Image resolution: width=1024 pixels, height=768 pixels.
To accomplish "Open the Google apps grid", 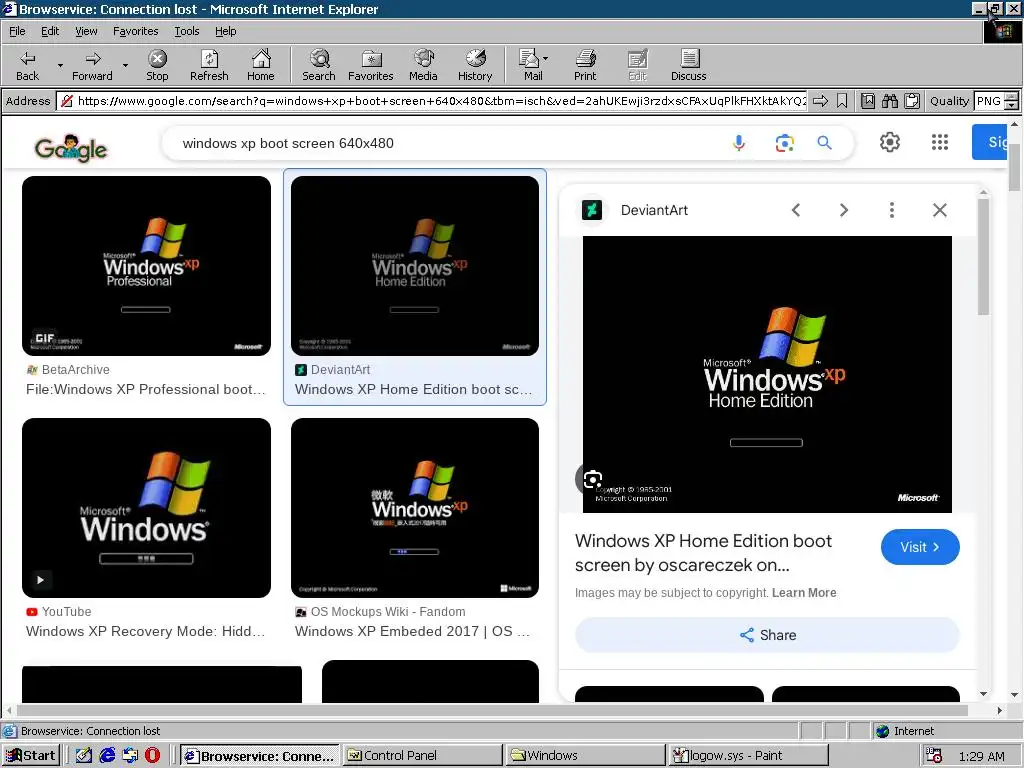I will pyautogui.click(x=940, y=142).
